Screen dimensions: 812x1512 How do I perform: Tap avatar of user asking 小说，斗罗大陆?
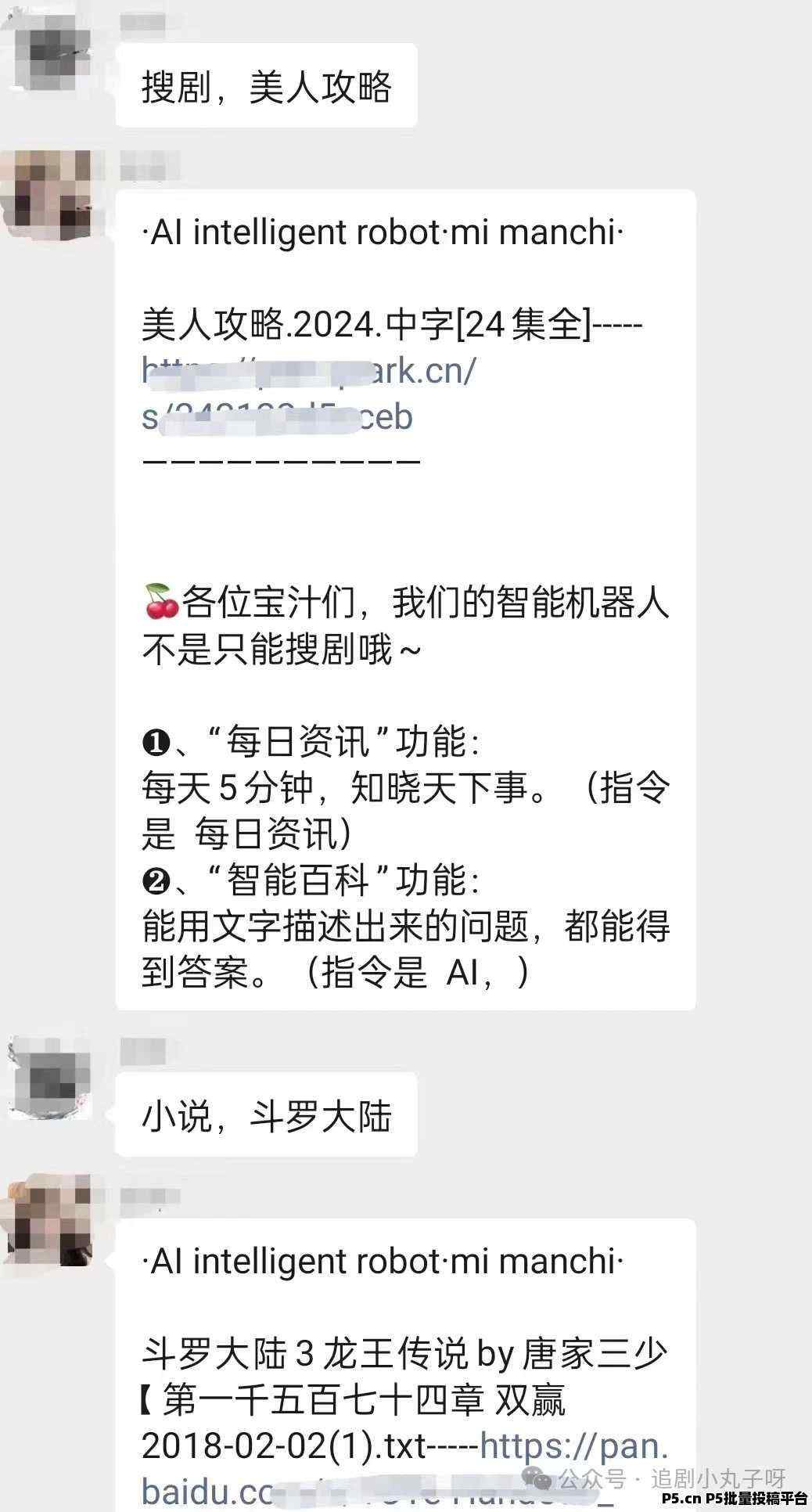50,1078
